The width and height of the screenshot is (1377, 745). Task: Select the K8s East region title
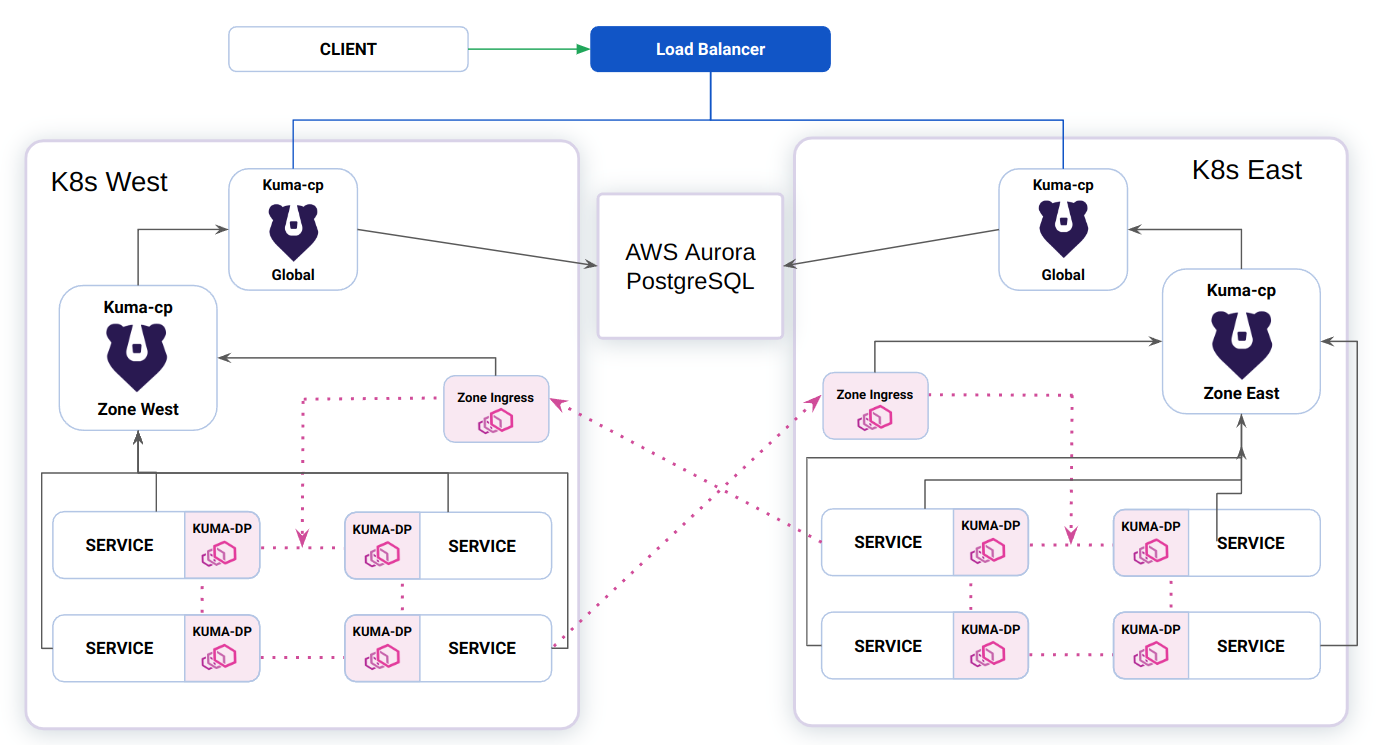pos(1246,170)
